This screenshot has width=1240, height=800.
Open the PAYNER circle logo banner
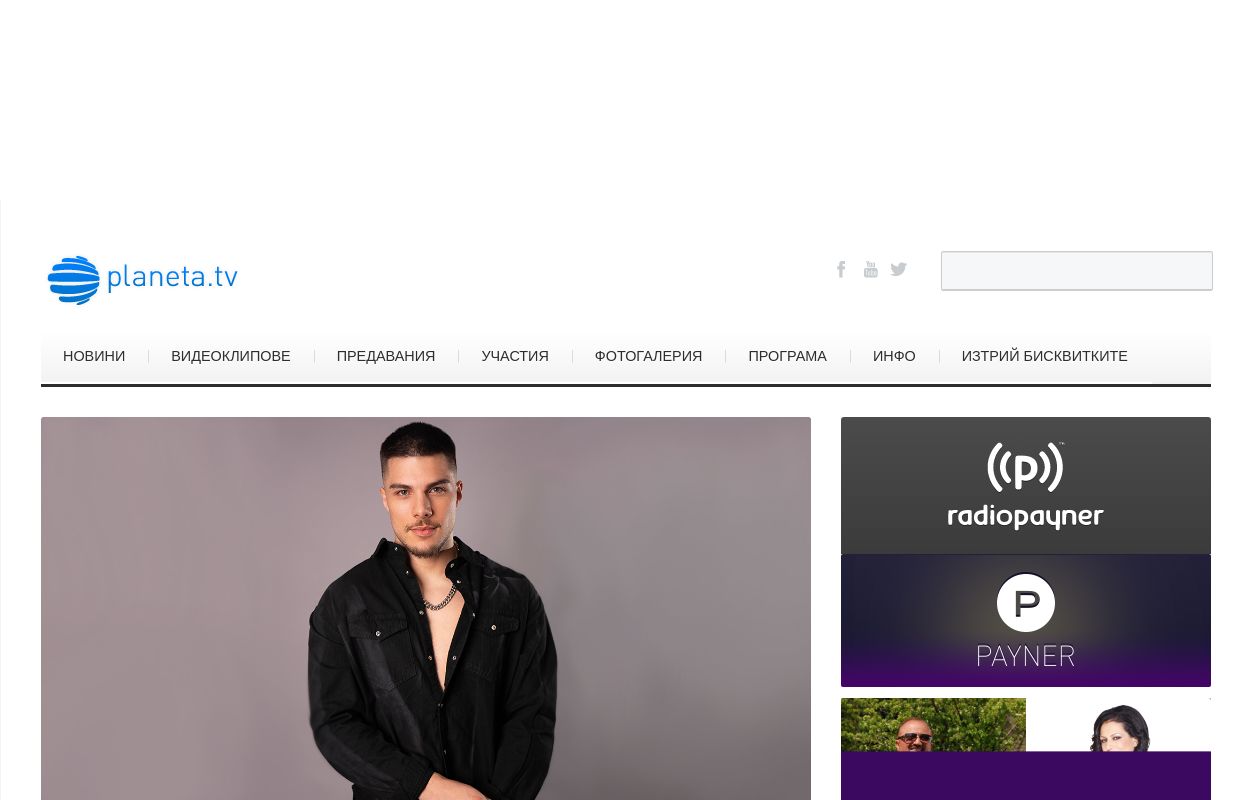tap(1025, 621)
